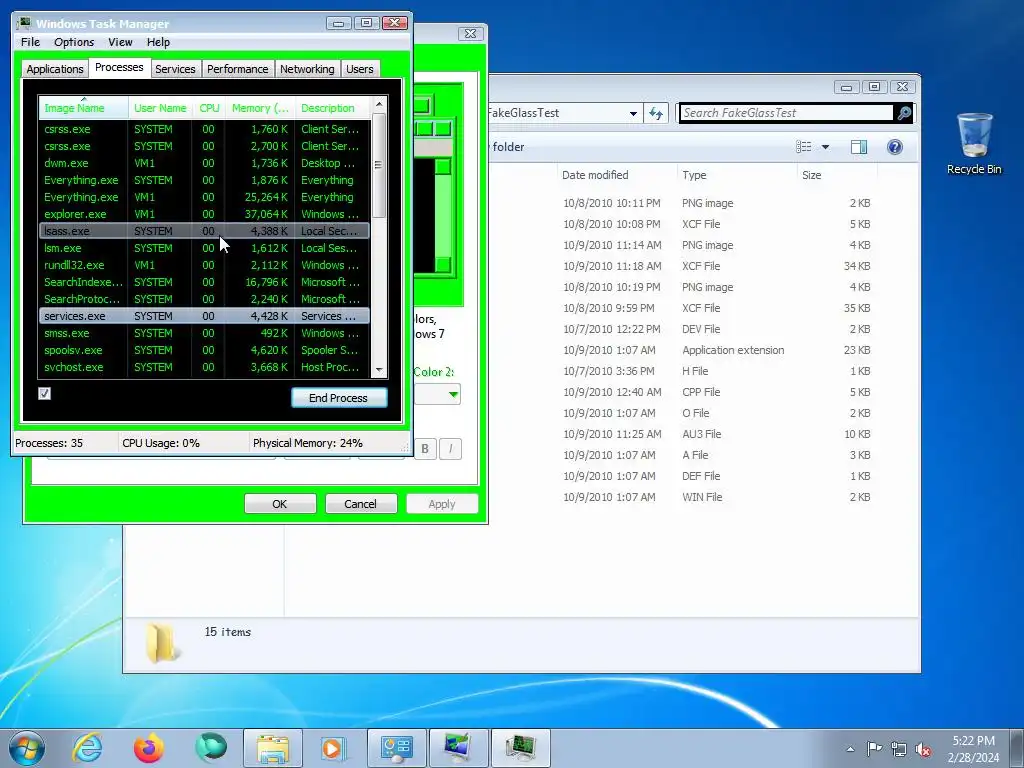Toggle show processes from all users checkbox

coord(44,393)
